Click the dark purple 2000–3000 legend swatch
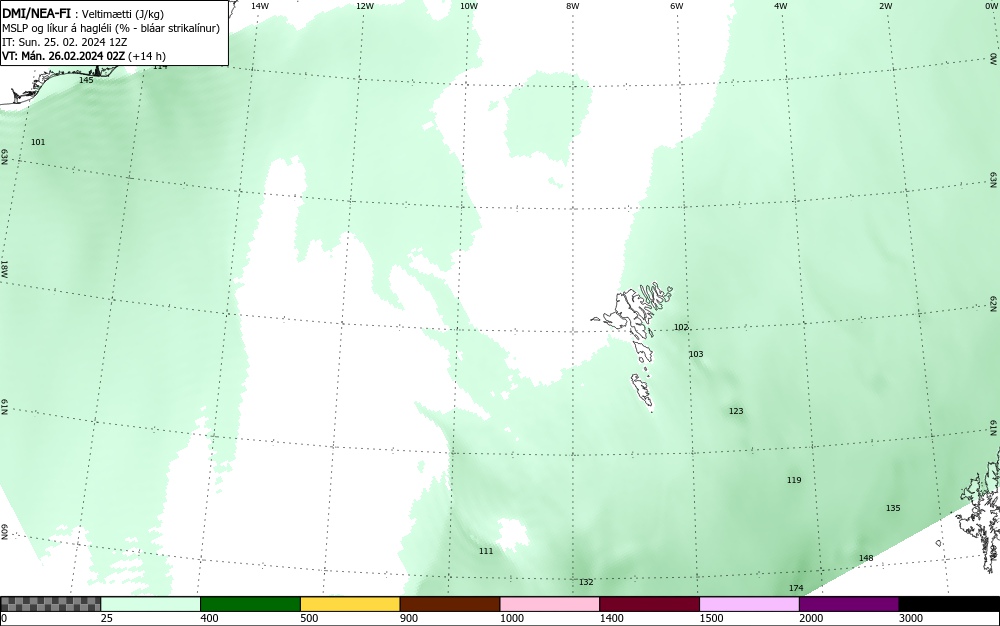The width and height of the screenshot is (1000, 626). click(849, 604)
